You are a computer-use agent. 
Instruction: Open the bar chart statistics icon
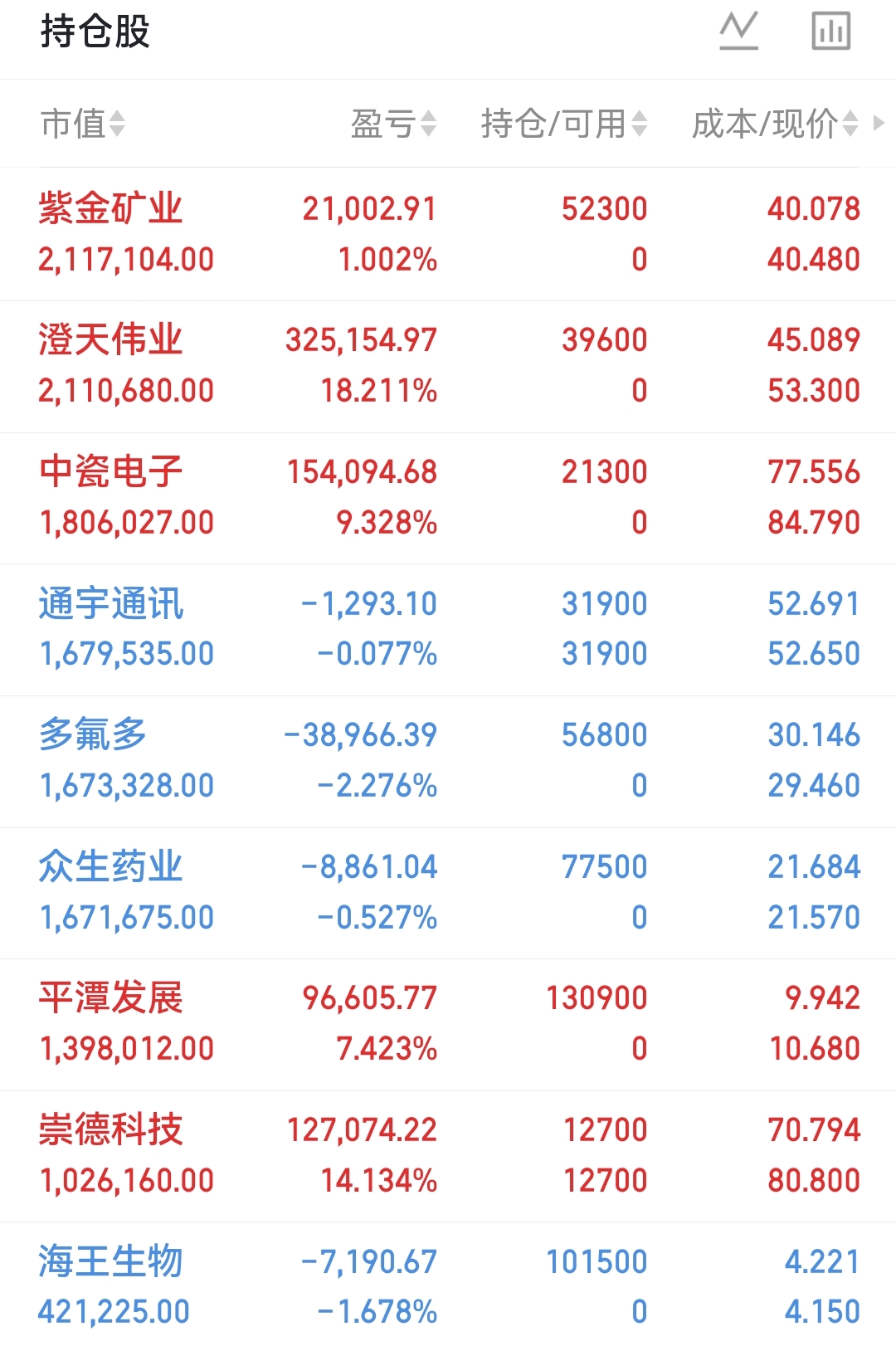click(830, 32)
